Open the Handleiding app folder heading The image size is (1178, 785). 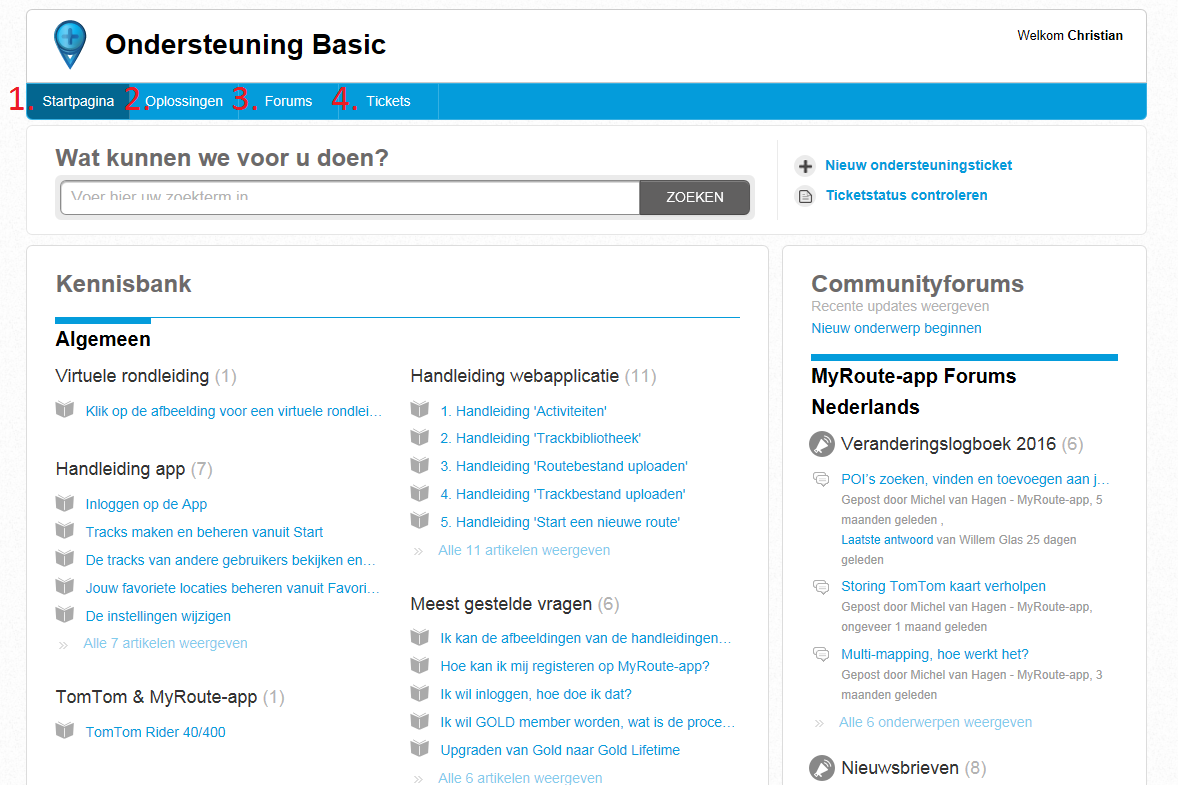click(120, 469)
